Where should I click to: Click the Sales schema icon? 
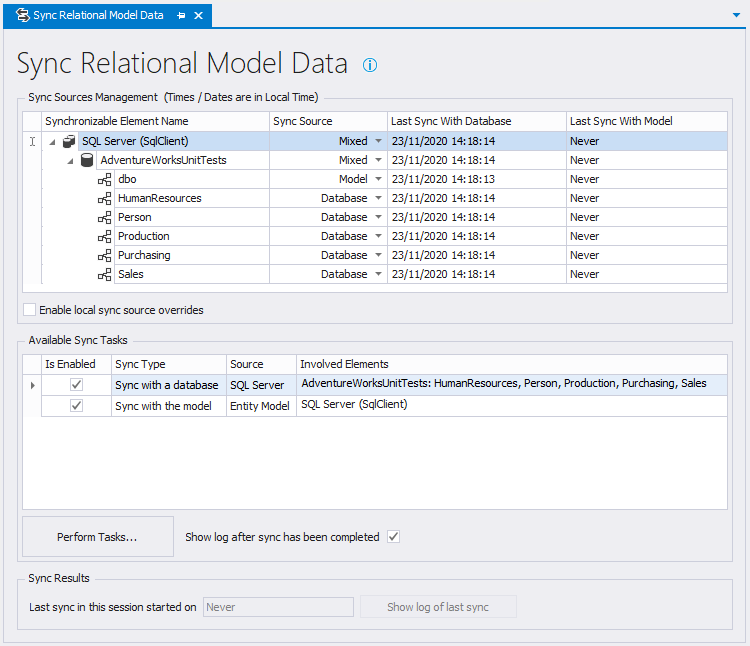(x=105, y=274)
